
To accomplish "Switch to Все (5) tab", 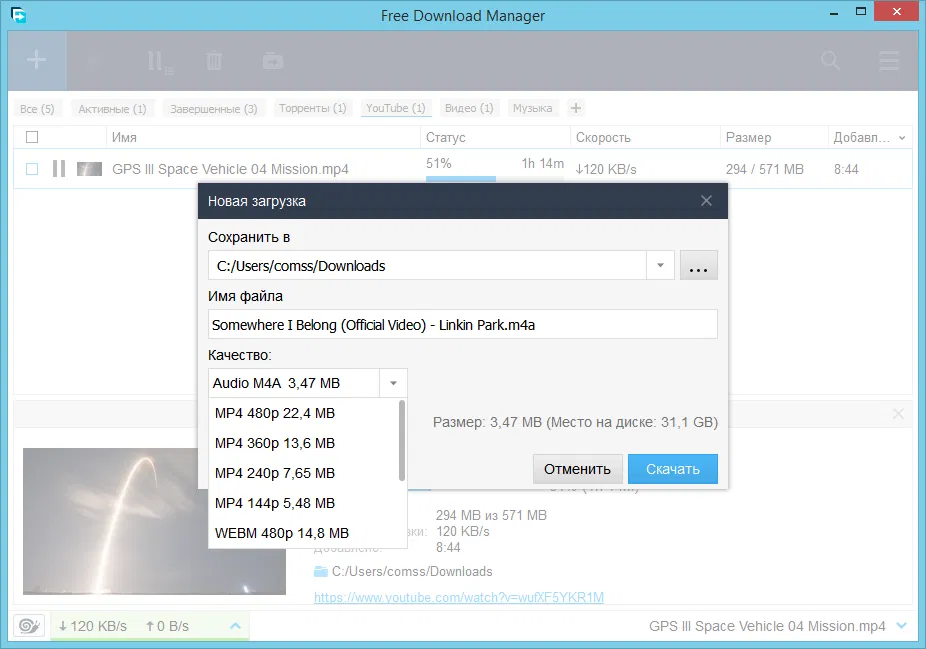I will pos(37,109).
